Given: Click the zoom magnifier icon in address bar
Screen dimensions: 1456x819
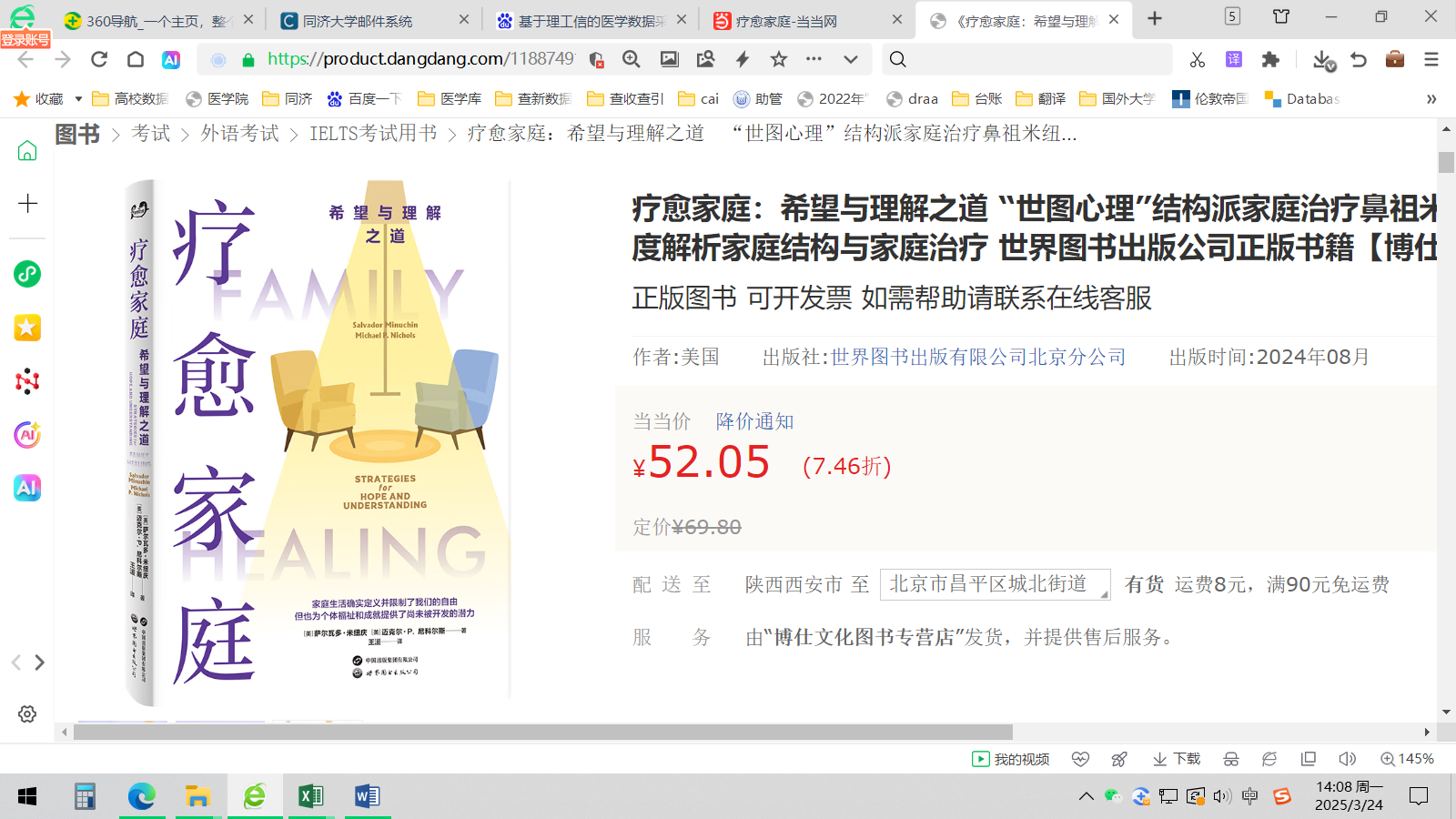Looking at the screenshot, I should 632,60.
